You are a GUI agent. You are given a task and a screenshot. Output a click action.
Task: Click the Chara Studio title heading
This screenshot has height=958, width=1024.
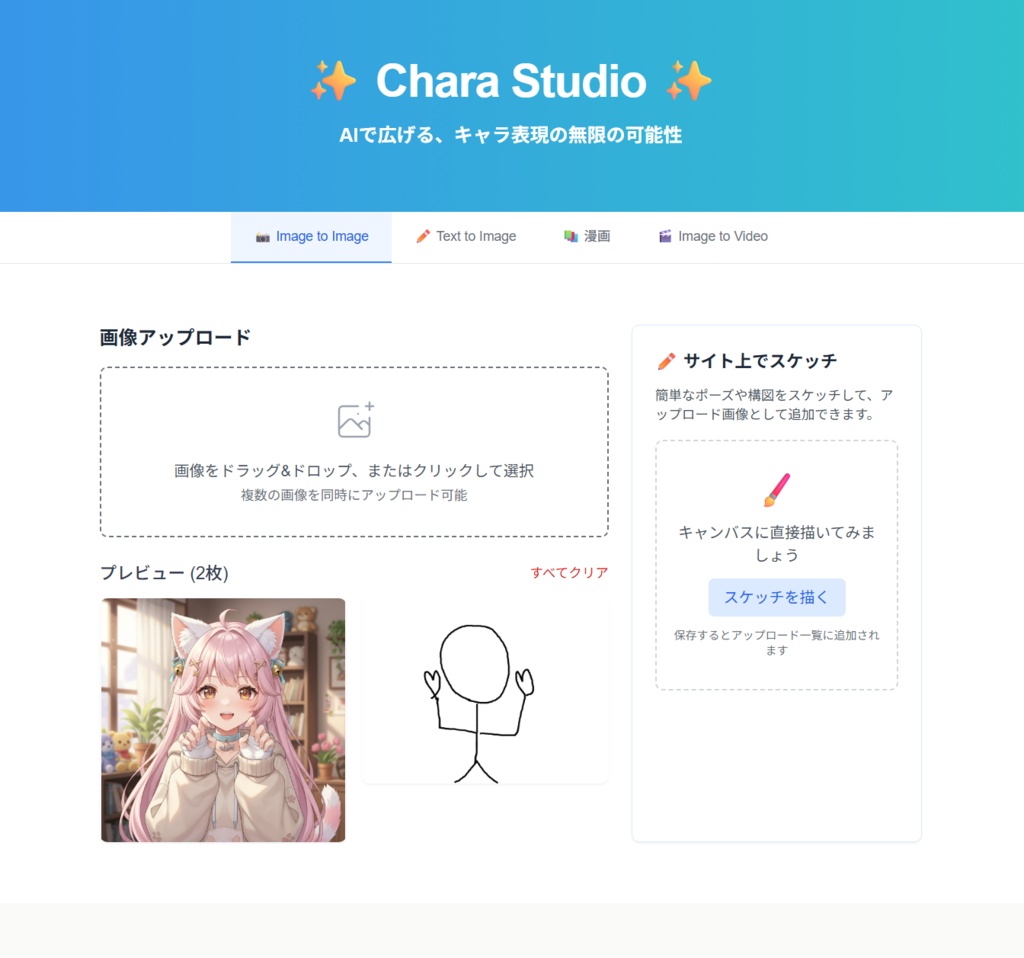[511, 81]
